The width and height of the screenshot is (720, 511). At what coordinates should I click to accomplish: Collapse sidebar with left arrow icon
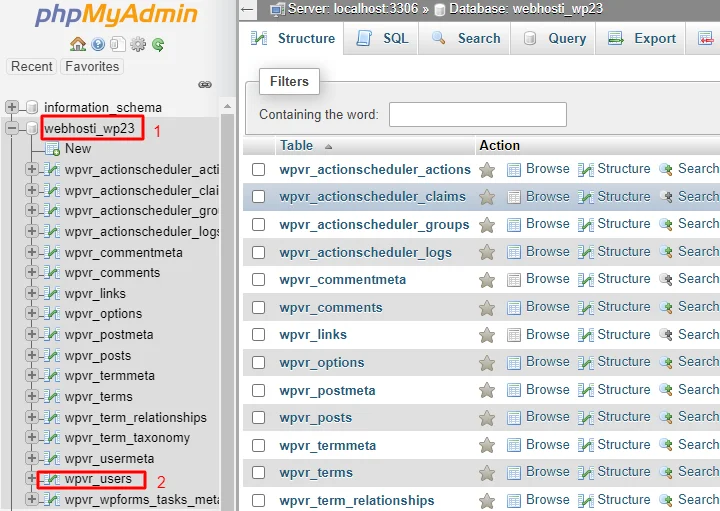248,9
